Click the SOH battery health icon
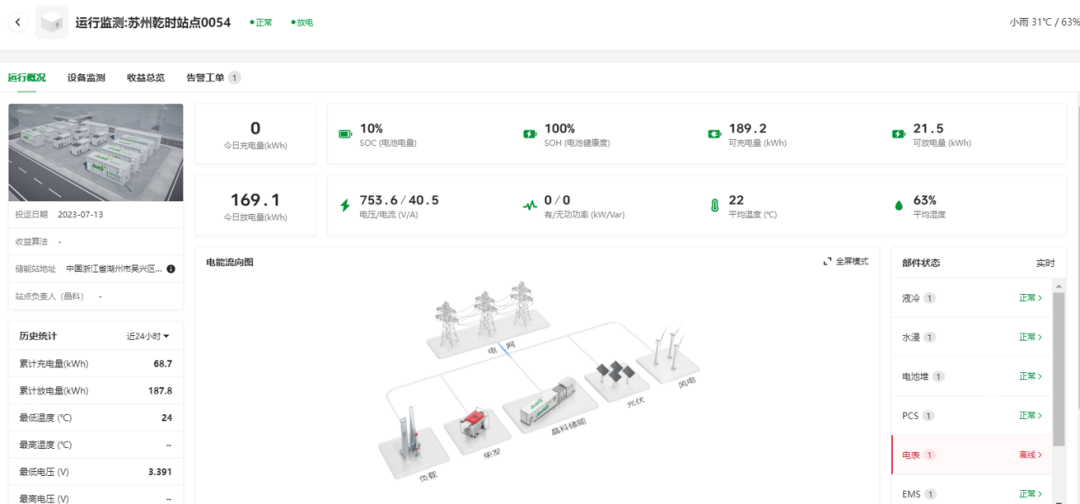 point(530,134)
